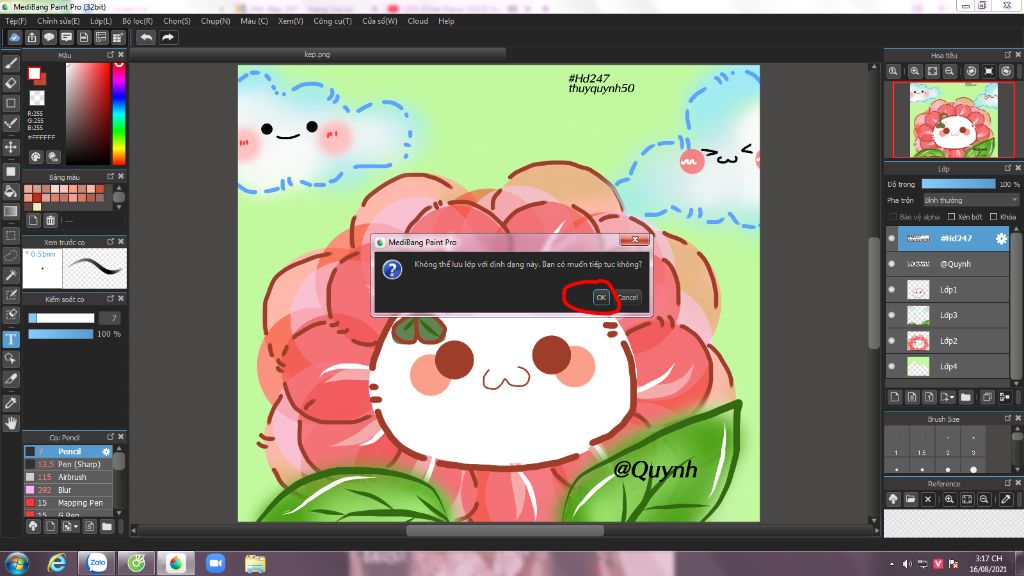Tick the Bảo vệ alpha checkbox
This screenshot has height=576, width=1024.
tap(893, 217)
